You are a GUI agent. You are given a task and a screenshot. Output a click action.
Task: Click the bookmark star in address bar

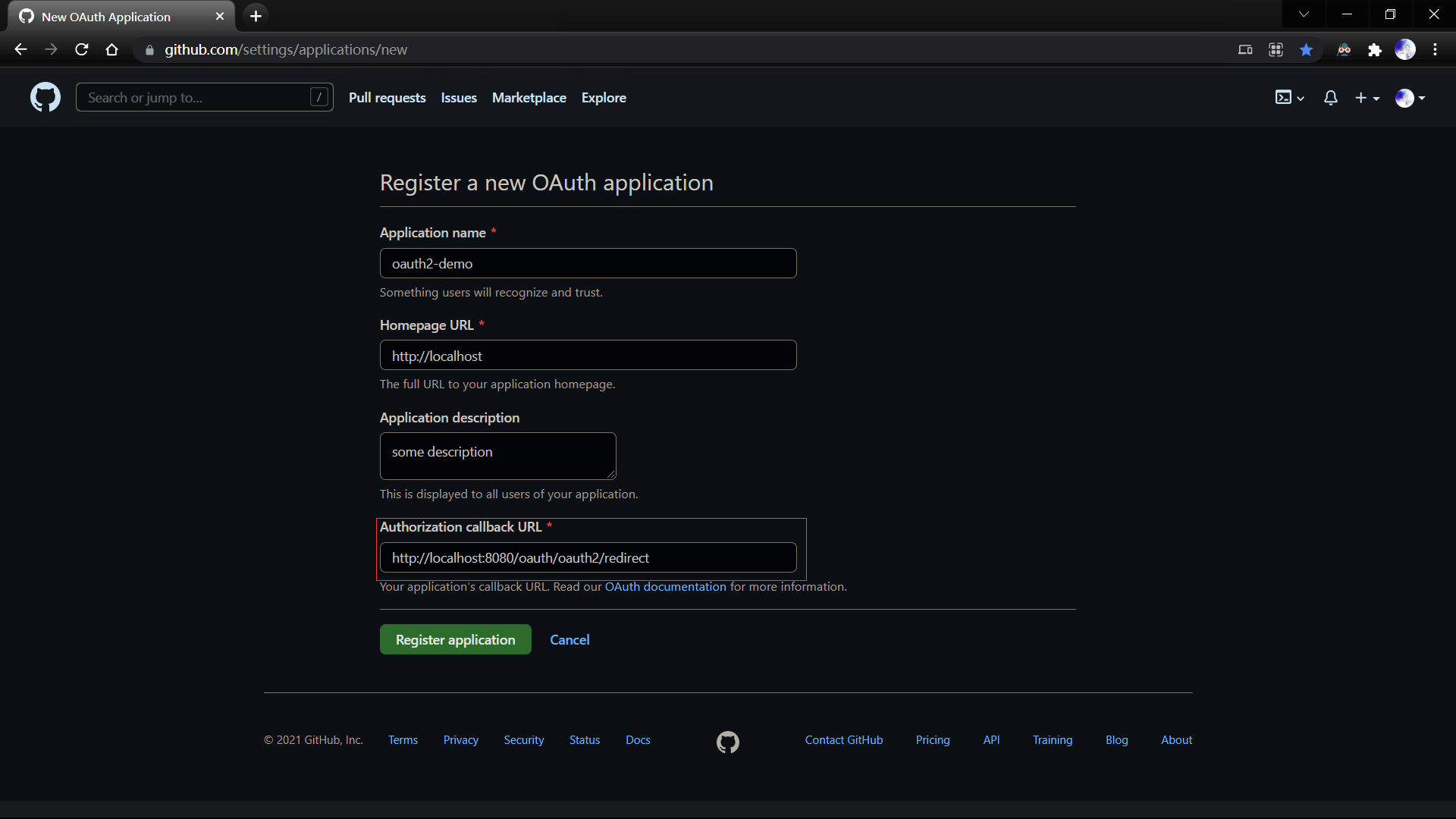[1306, 50]
